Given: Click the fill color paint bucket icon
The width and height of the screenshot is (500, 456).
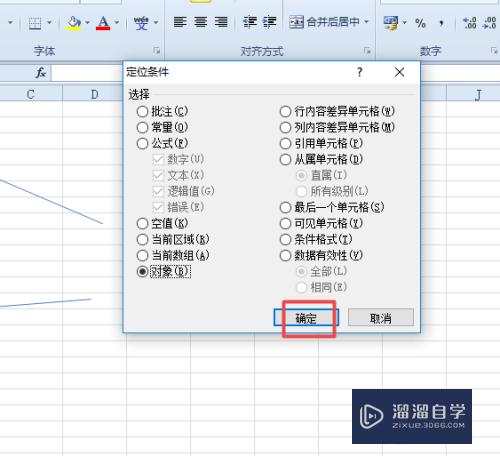Looking at the screenshot, I should point(73,23).
